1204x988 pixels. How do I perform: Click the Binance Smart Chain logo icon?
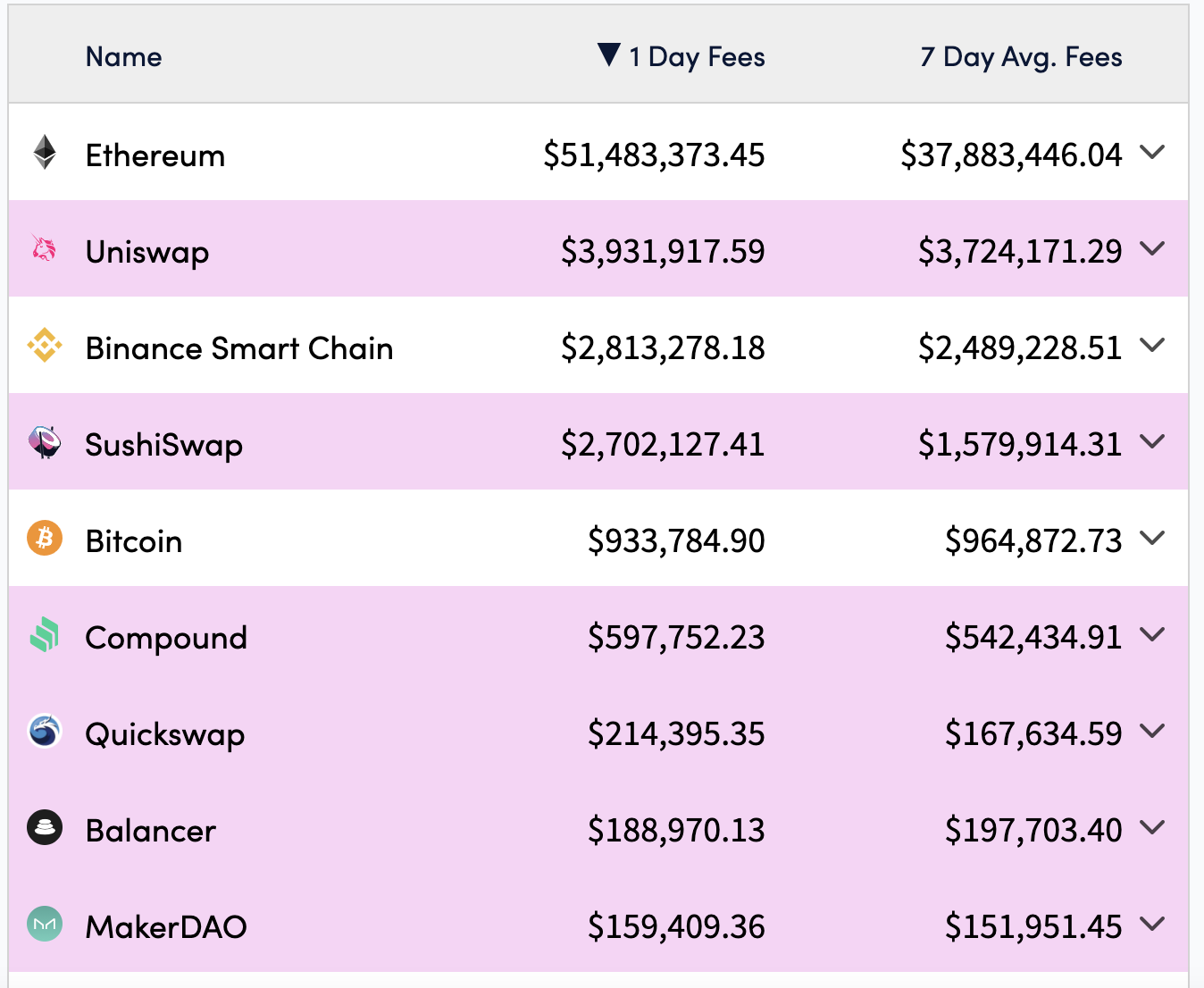[x=45, y=345]
